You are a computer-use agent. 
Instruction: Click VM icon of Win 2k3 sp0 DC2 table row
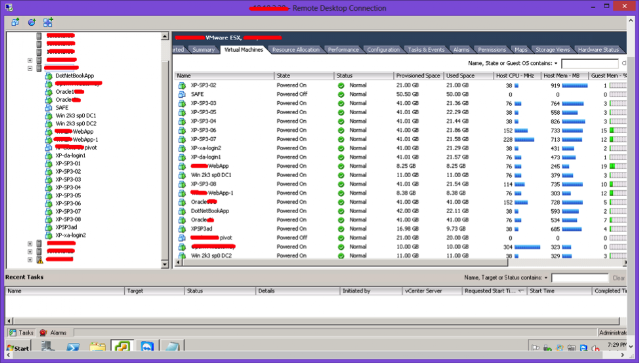point(182,256)
